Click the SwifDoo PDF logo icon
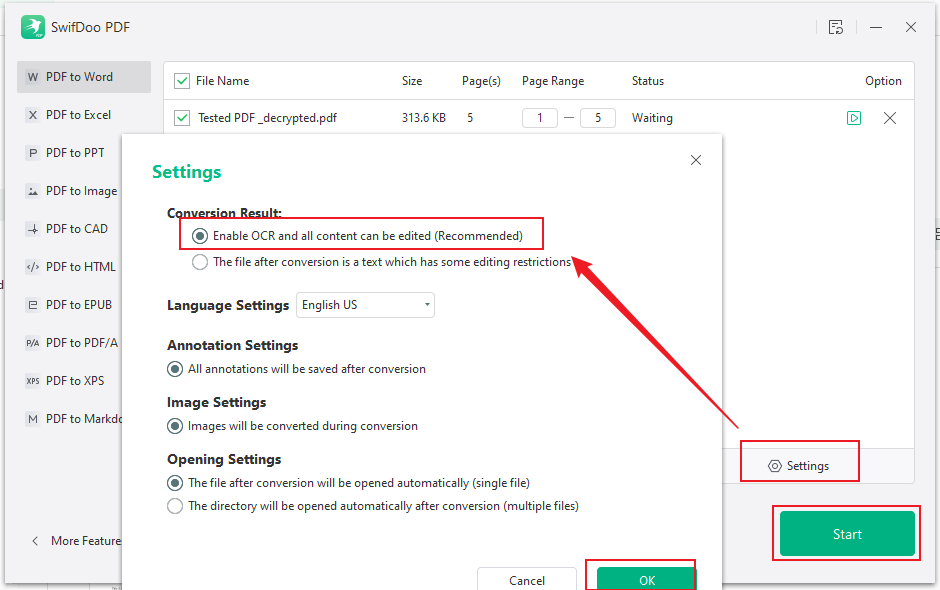 [x=32, y=27]
